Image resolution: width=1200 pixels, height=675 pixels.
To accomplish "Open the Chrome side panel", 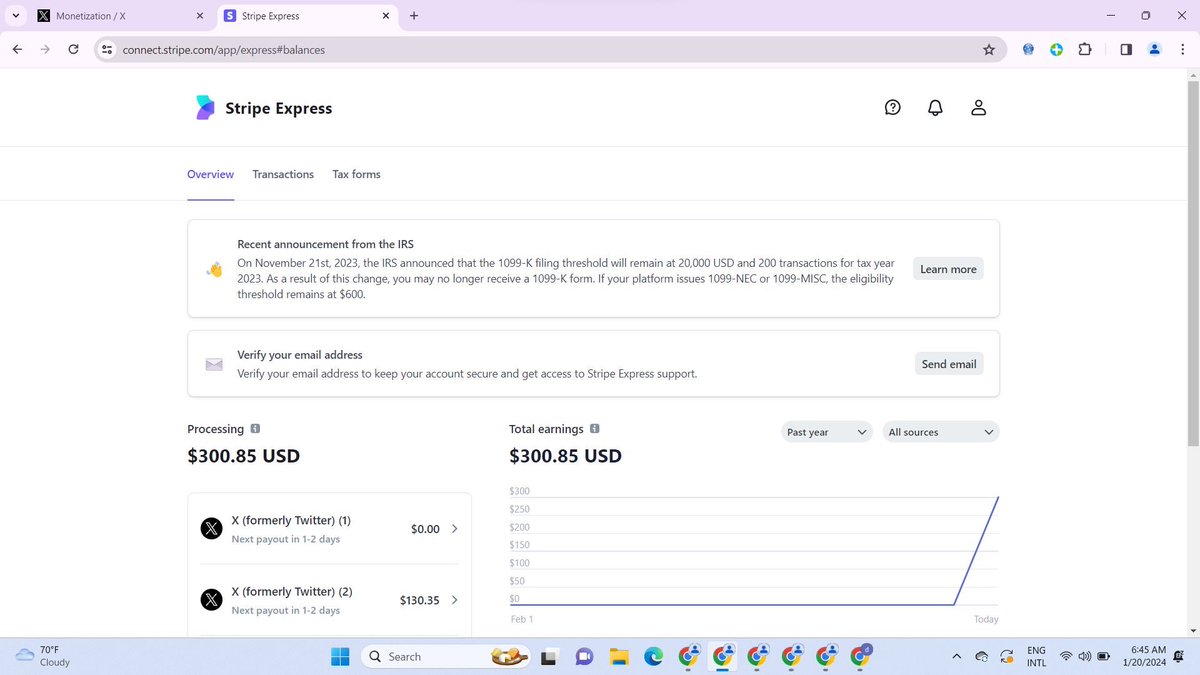I will 1126,49.
